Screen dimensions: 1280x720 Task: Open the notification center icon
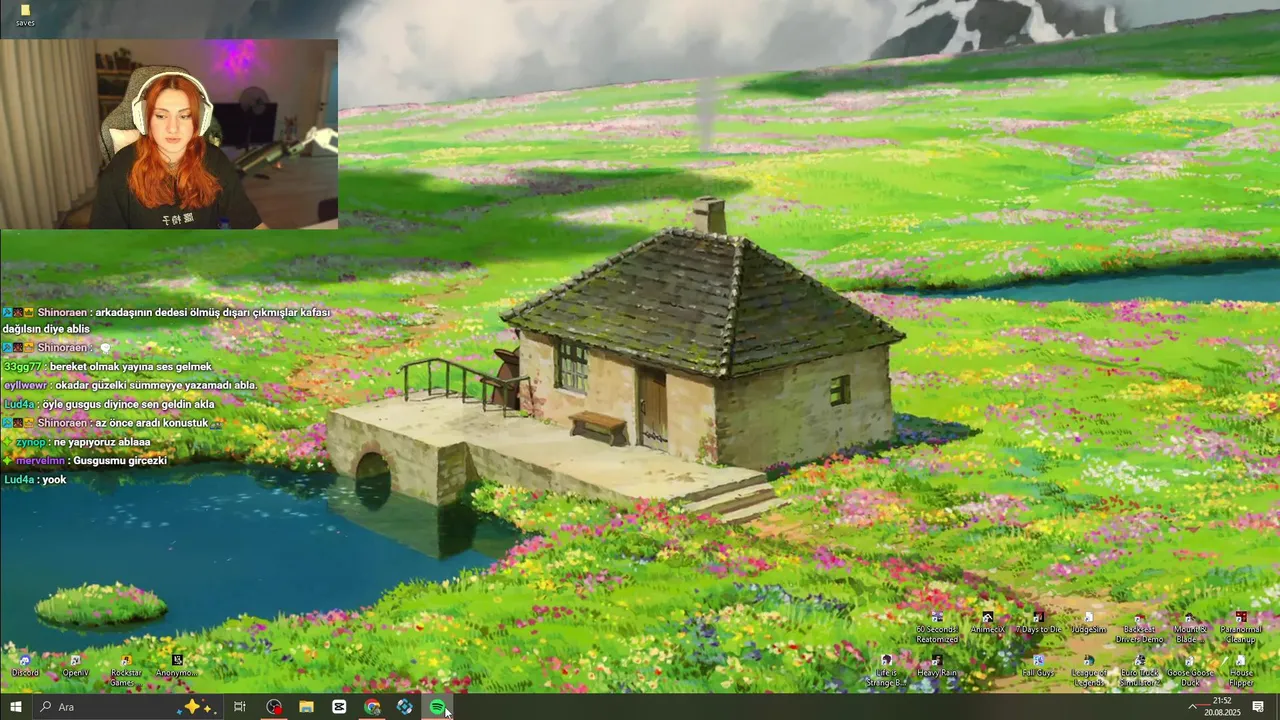(x=1259, y=707)
